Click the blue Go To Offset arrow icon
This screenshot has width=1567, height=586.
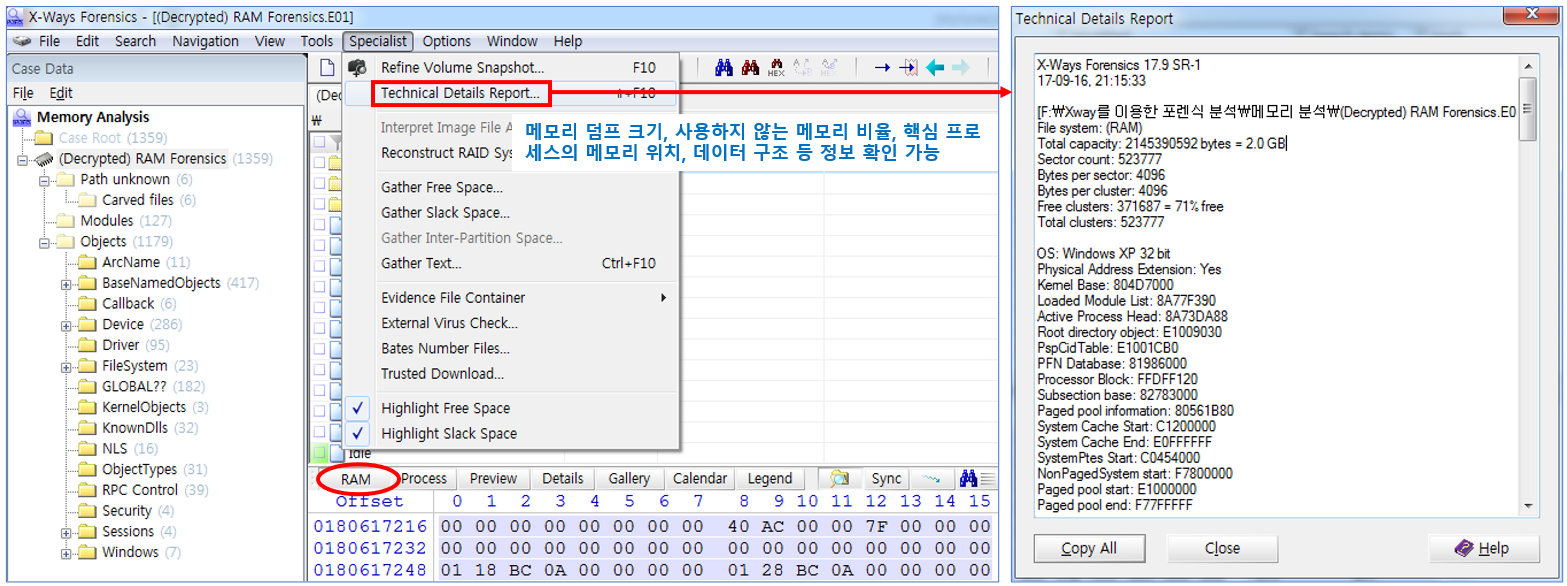pyautogui.click(x=882, y=67)
